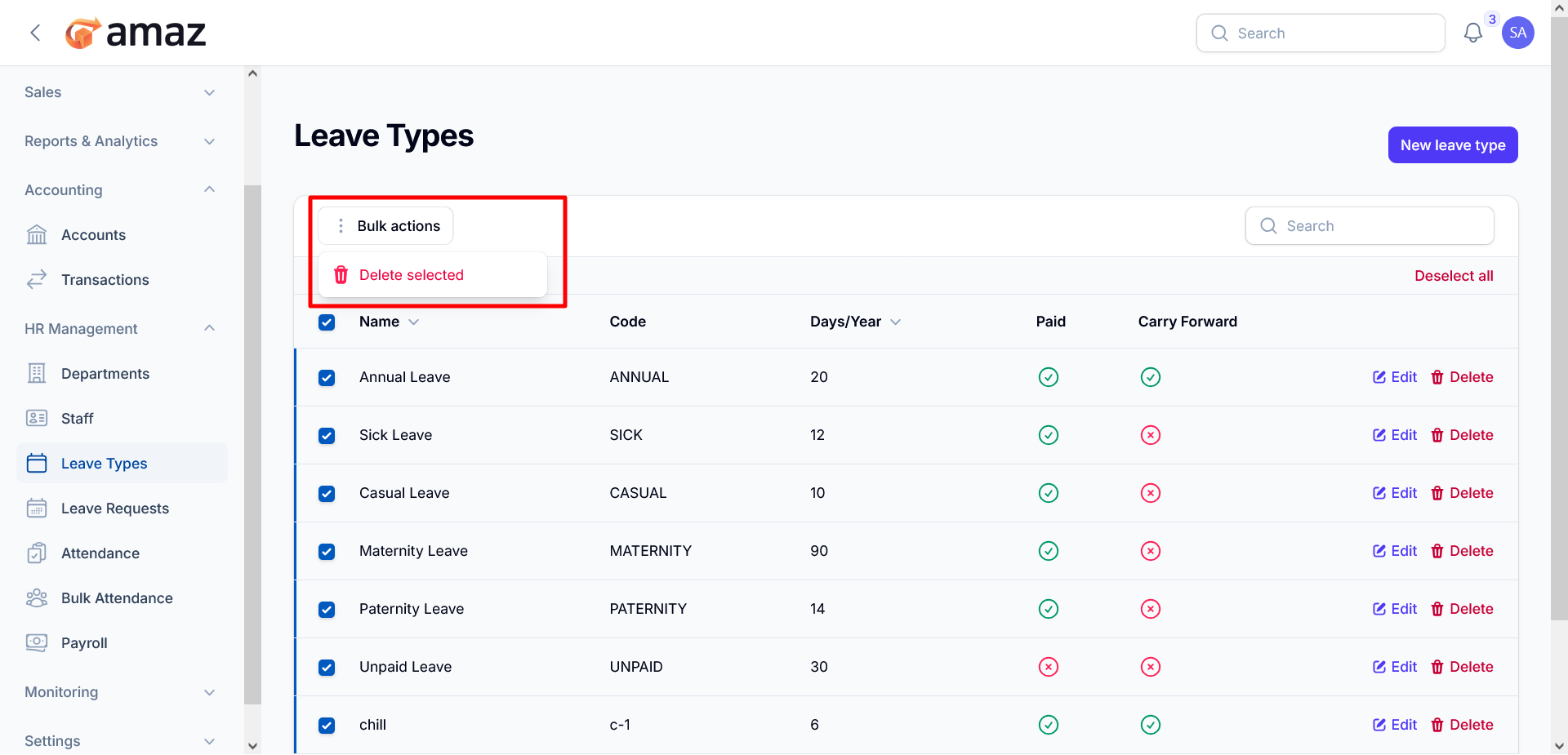
Task: Open the Bulk actions menu
Action: (x=385, y=226)
